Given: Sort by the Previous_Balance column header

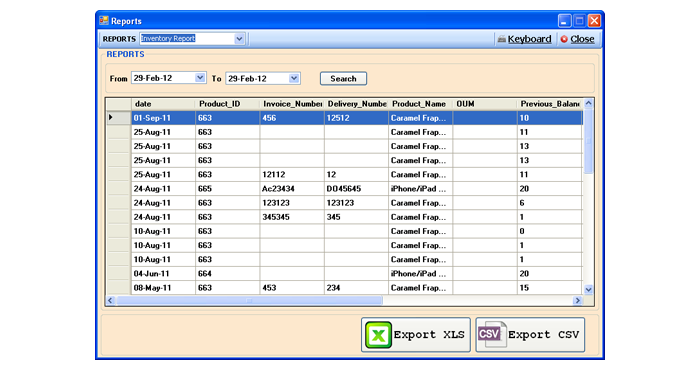Looking at the screenshot, I should point(550,104).
